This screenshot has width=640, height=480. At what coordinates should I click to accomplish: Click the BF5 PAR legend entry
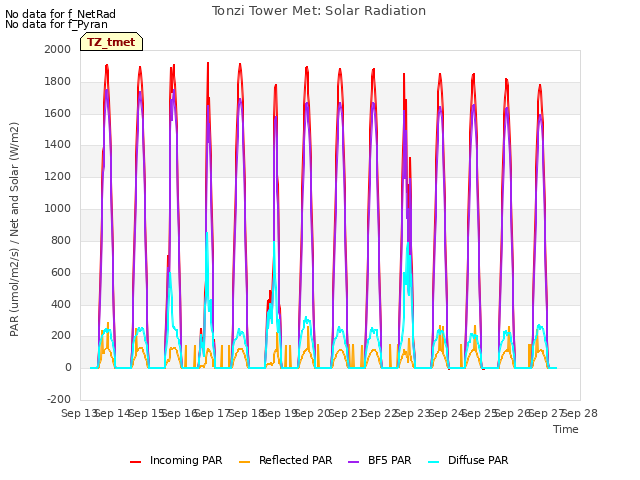point(379,460)
